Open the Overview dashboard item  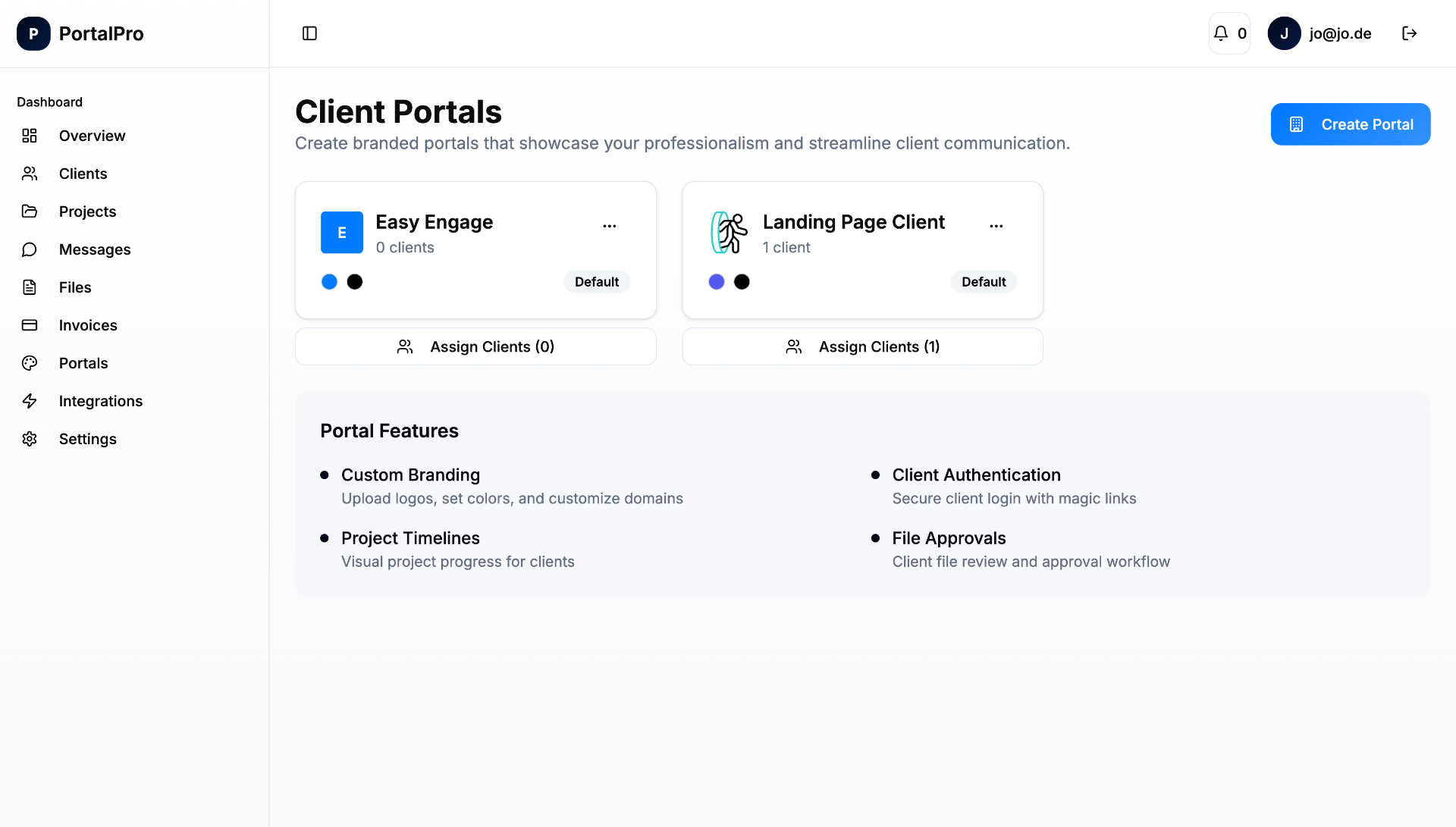tap(92, 136)
